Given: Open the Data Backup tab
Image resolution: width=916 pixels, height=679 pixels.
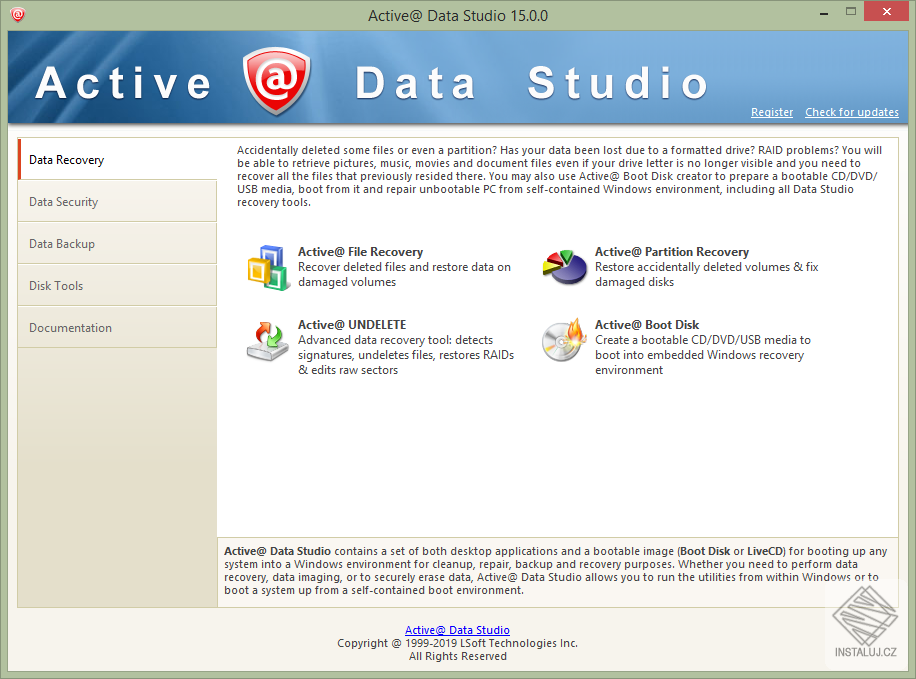Looking at the screenshot, I should tap(117, 244).
